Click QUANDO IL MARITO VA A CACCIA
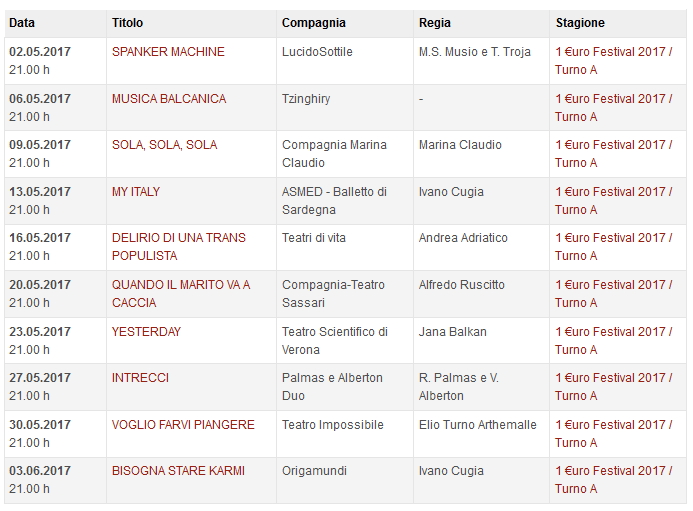The height and width of the screenshot is (511, 693). click(x=181, y=285)
